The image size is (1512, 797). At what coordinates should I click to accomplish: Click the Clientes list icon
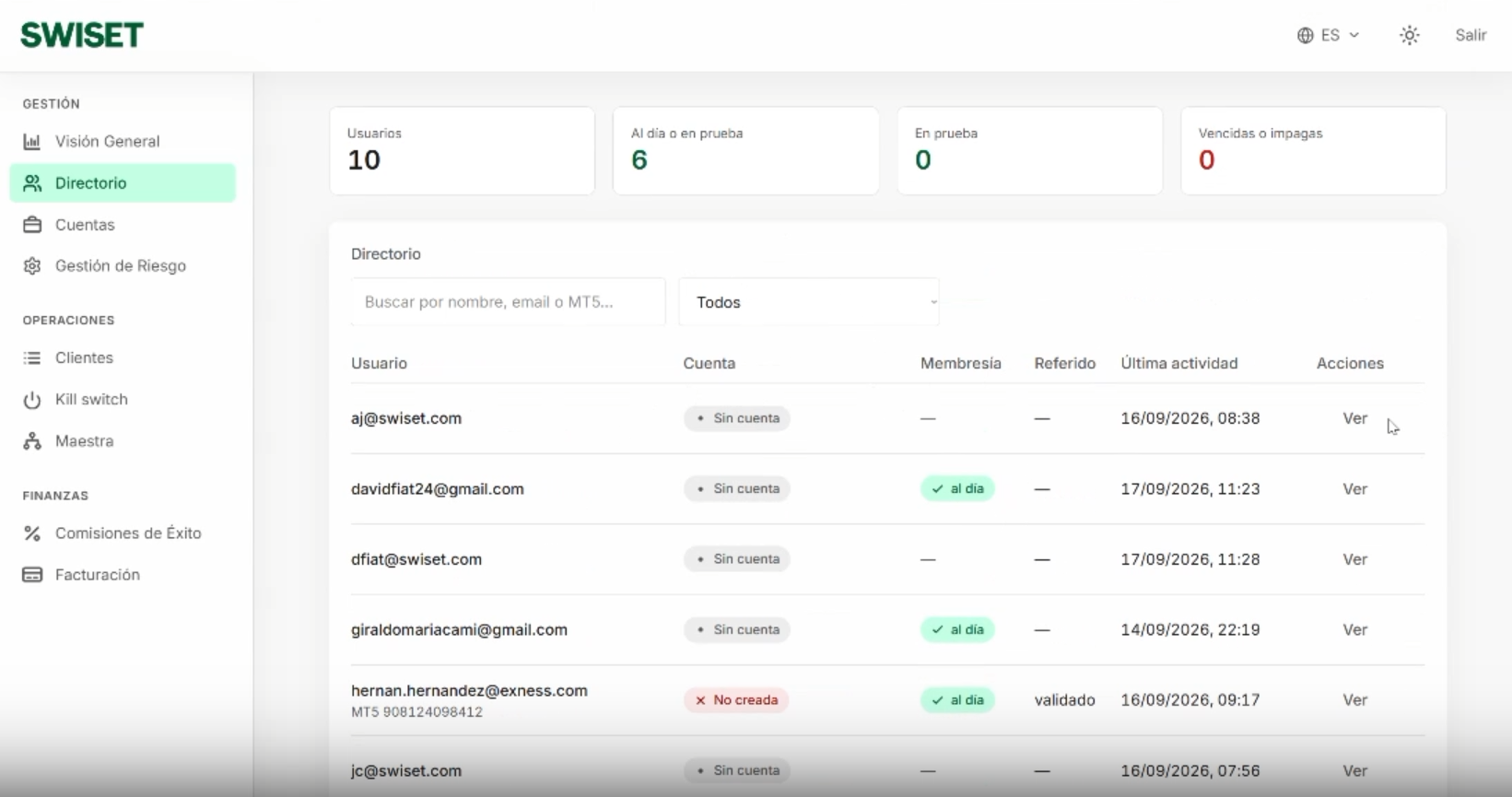32,358
